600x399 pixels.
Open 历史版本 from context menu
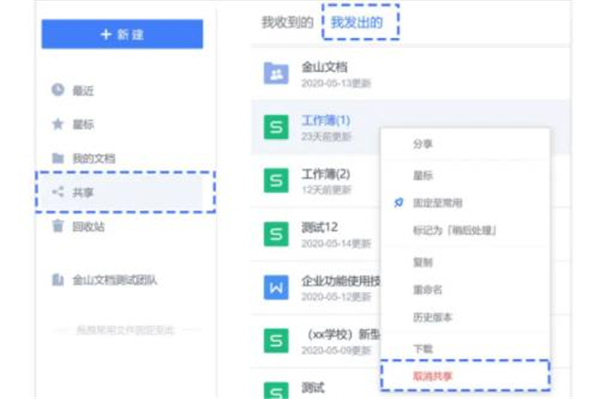pos(432,317)
